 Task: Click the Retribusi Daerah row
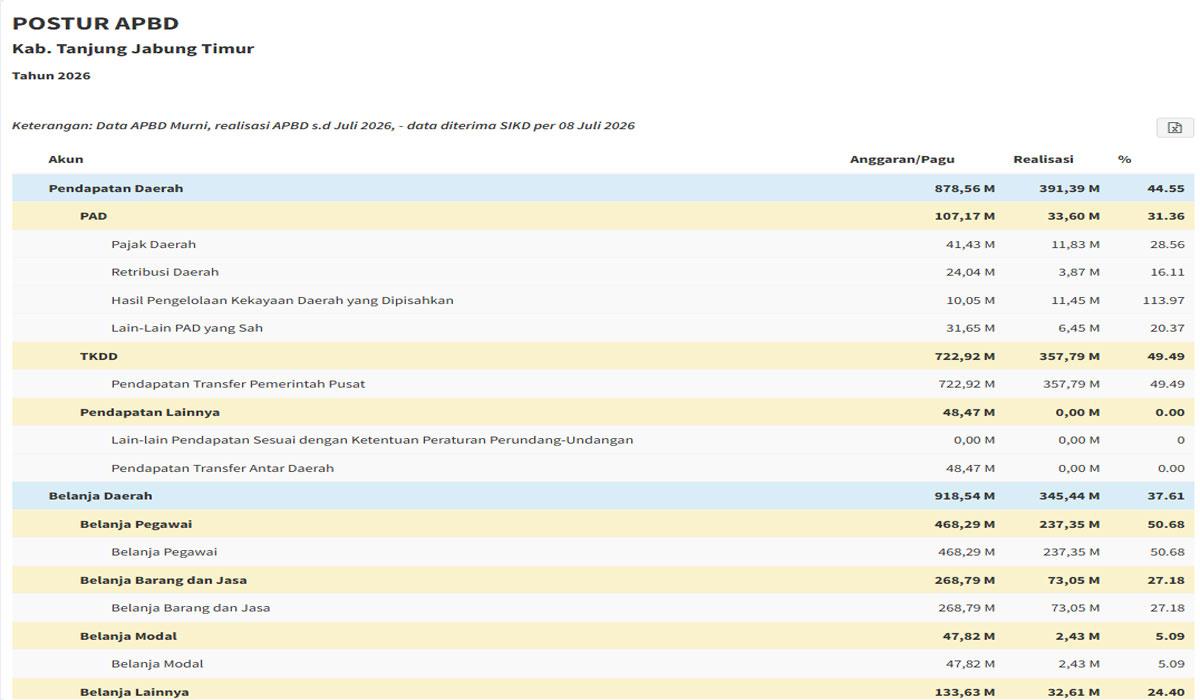pyautogui.click(x=604, y=272)
